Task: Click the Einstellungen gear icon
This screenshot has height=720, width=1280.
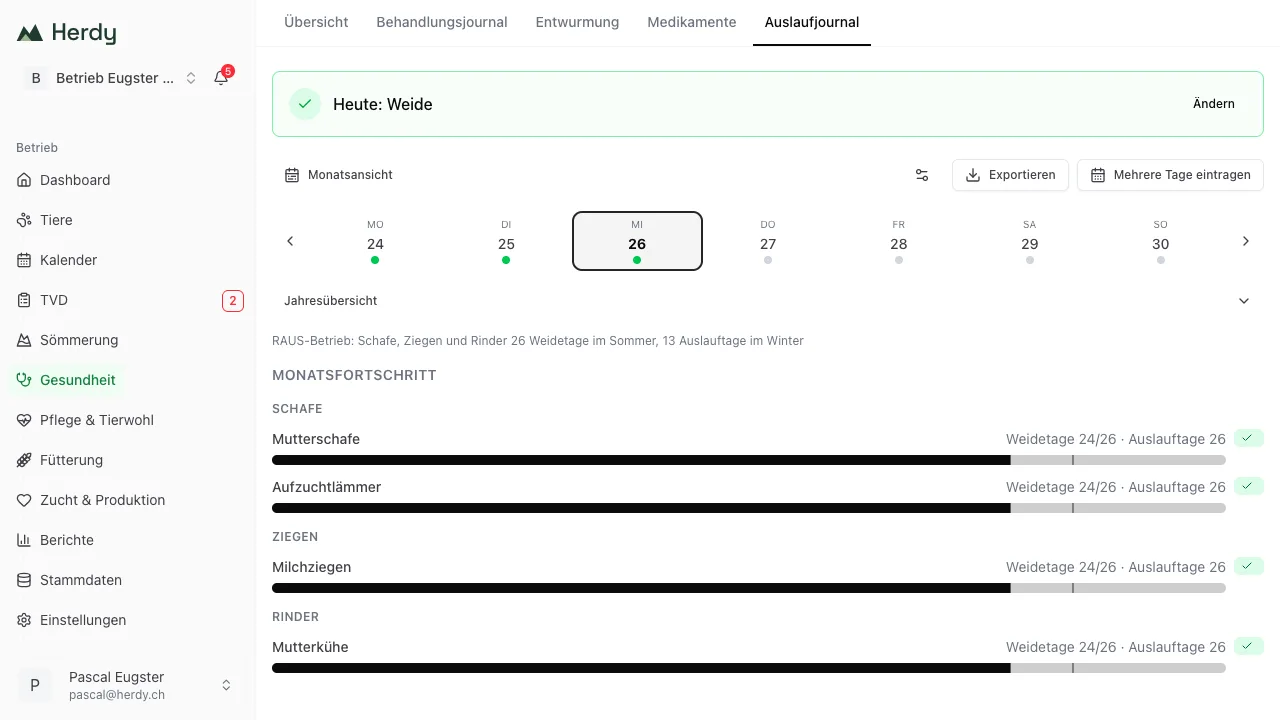Action: pos(24,620)
